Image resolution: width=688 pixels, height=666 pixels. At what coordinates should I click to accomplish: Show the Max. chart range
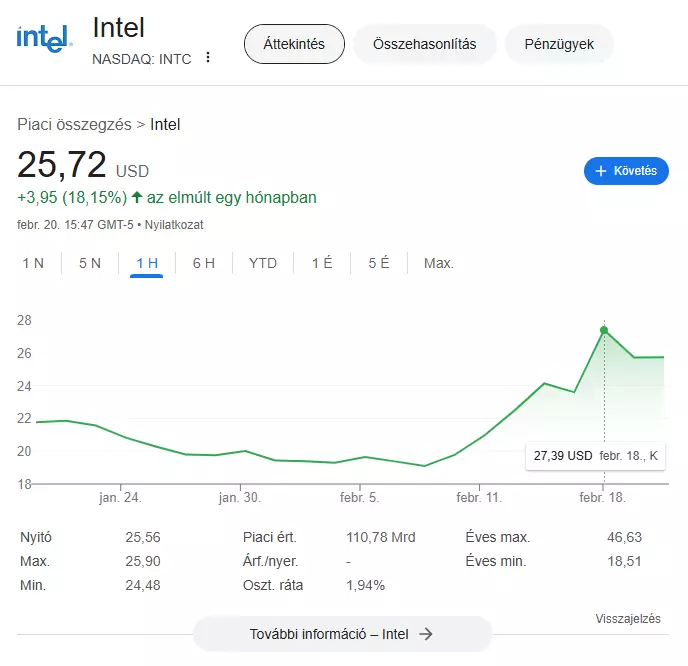[439, 263]
